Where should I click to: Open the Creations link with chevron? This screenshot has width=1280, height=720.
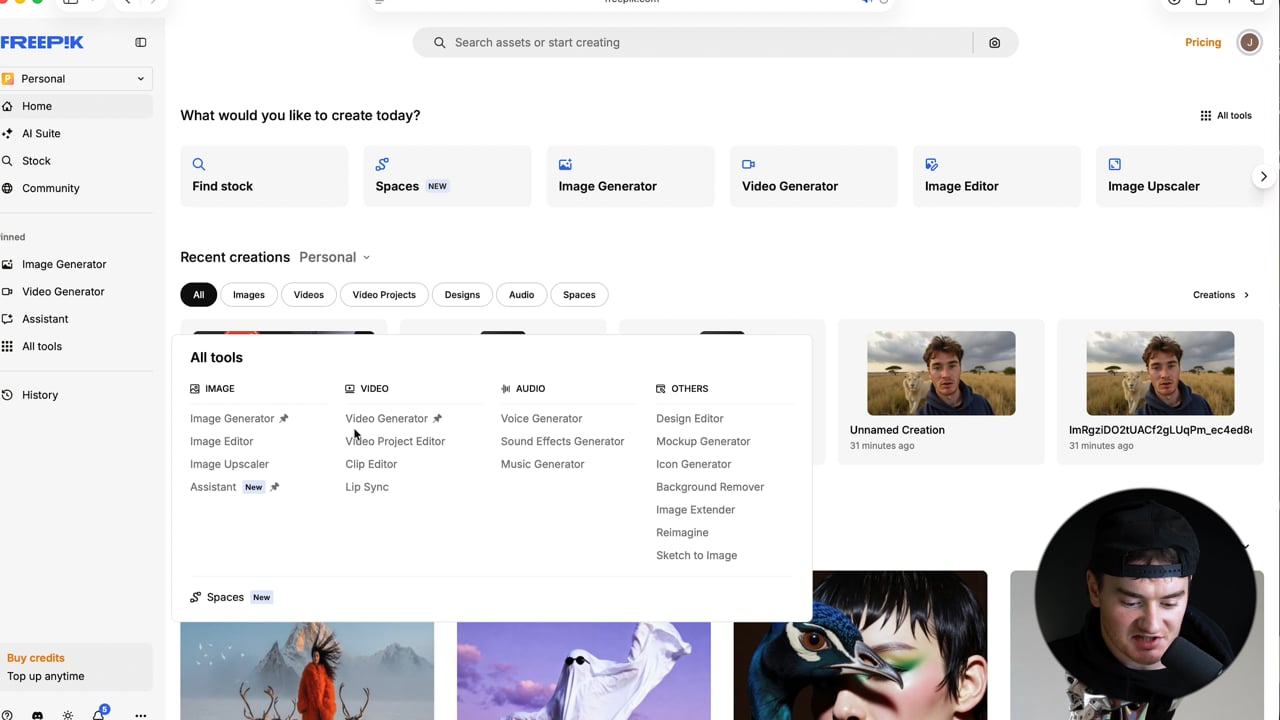coord(1221,295)
